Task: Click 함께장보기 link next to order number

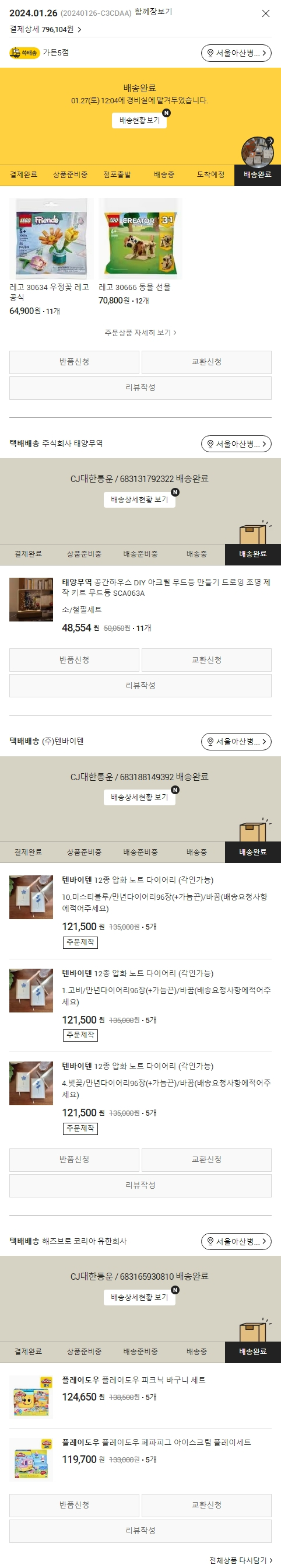Action: pos(153,12)
